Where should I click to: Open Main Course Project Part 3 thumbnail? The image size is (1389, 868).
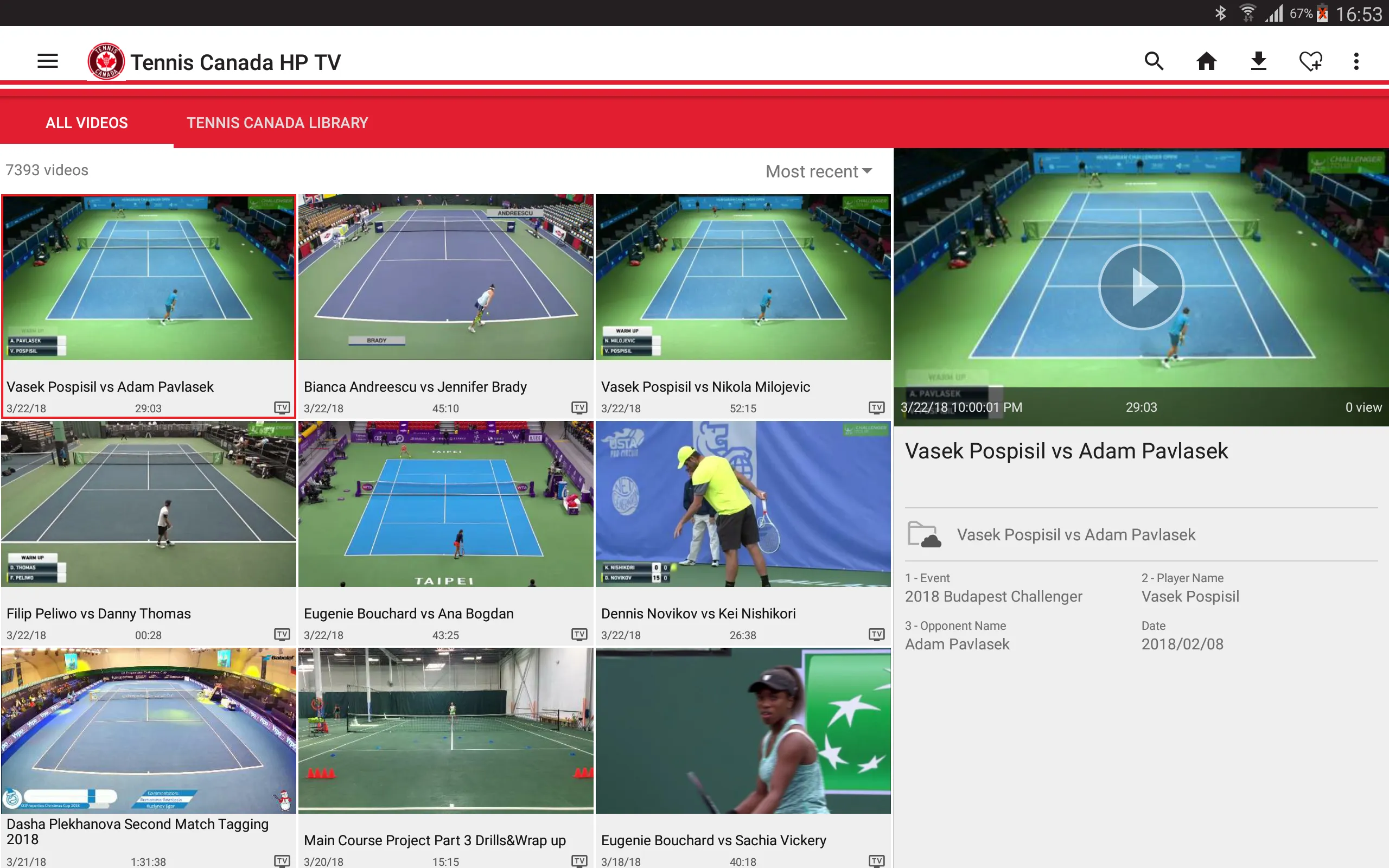(445, 730)
